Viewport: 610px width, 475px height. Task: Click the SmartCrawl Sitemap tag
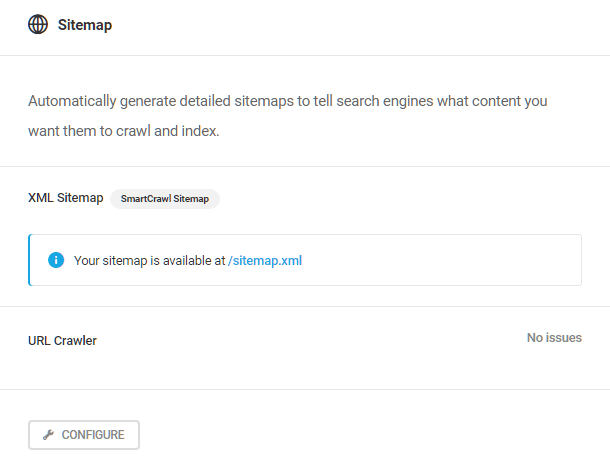pyautogui.click(x=165, y=199)
